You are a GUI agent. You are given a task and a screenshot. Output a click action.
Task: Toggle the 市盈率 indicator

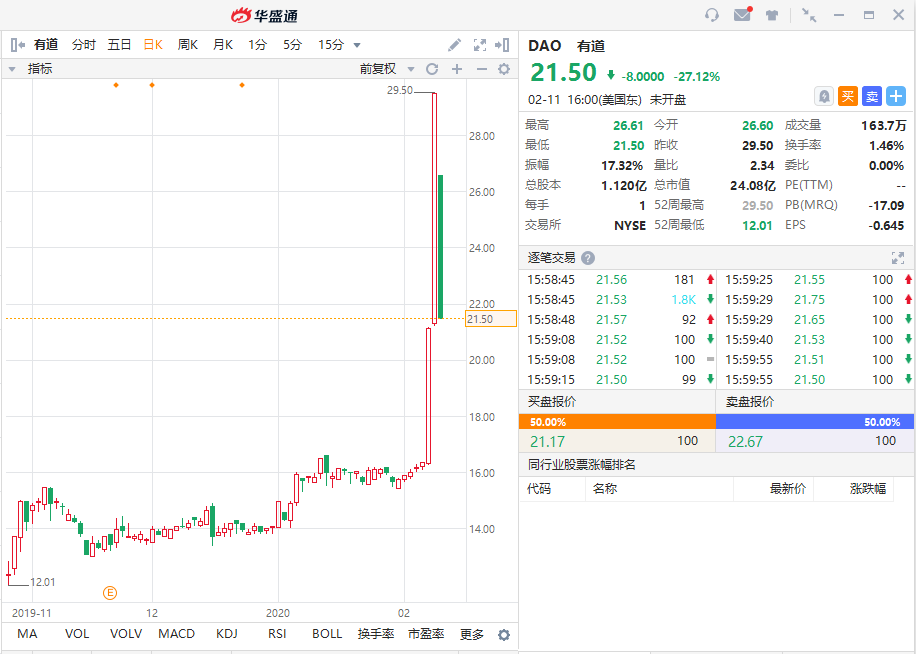tap(426, 634)
